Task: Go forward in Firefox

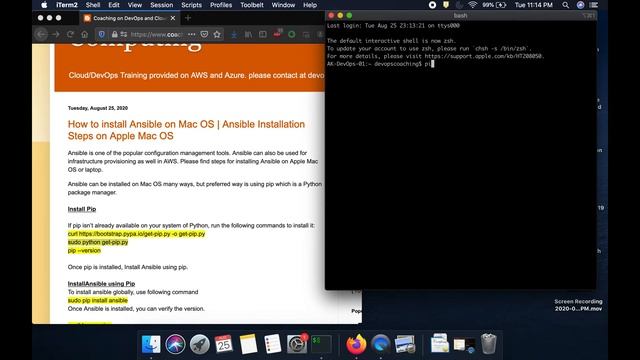Action: (x=56, y=34)
